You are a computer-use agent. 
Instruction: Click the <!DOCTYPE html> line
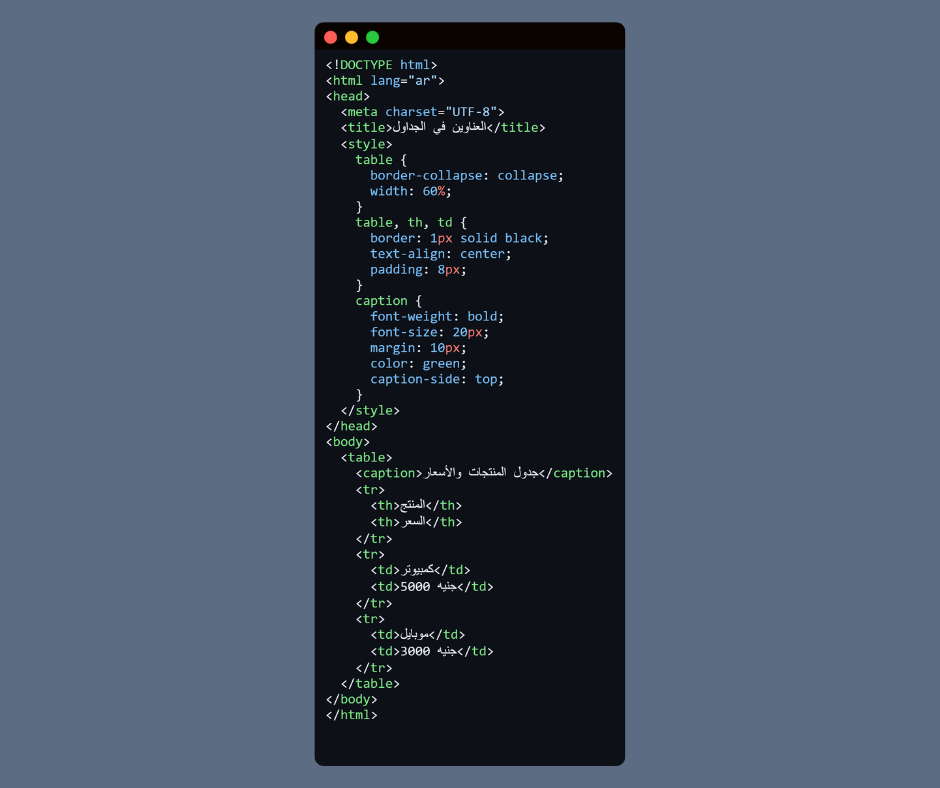point(381,65)
